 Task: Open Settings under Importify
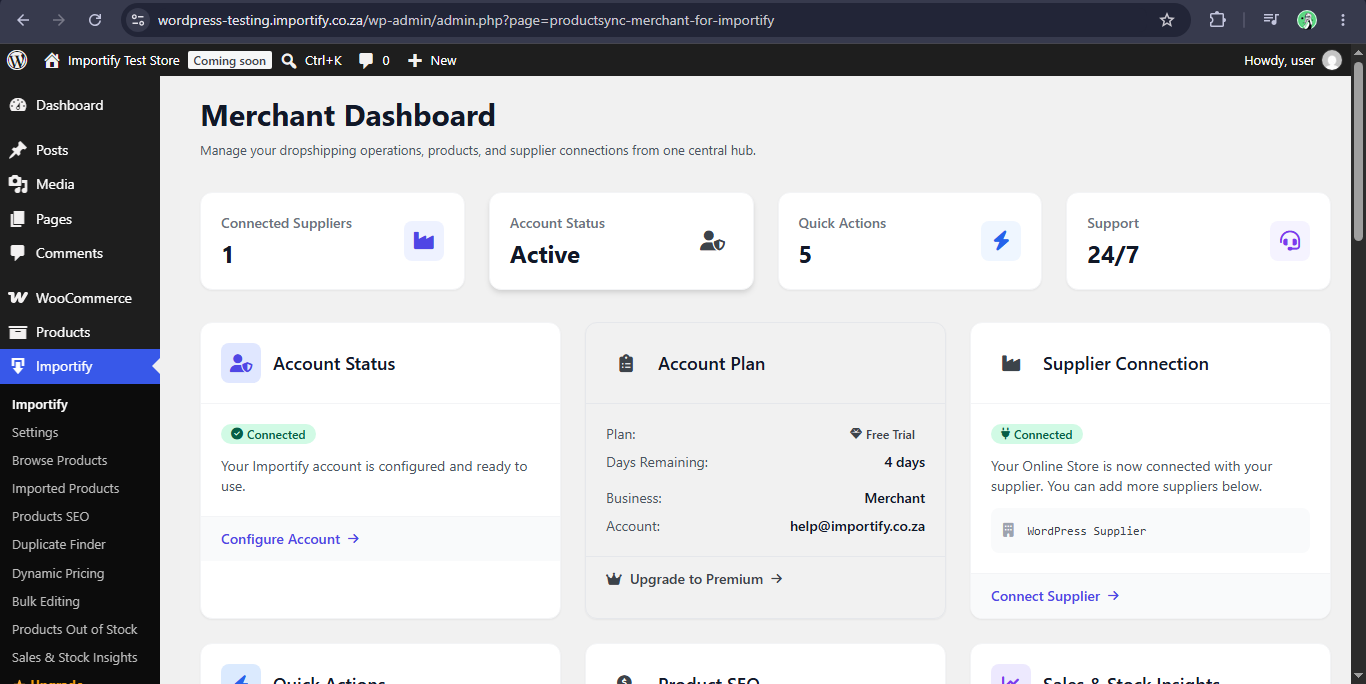35,432
